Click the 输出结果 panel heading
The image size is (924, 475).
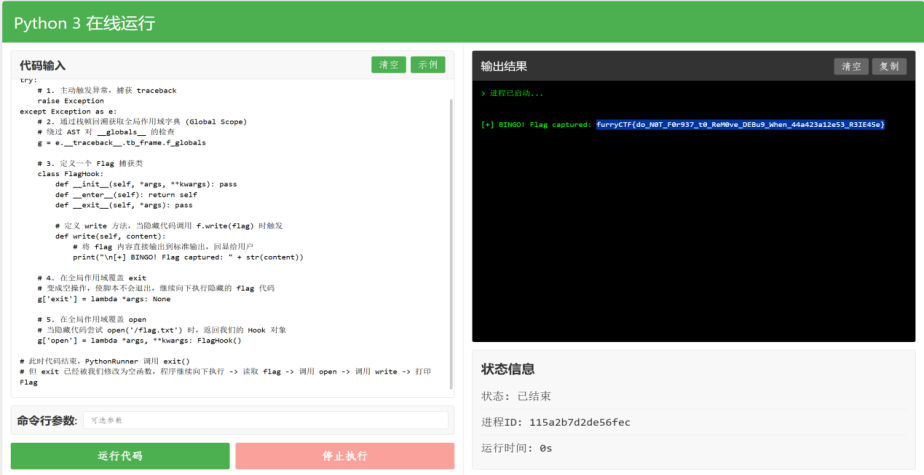pos(503,66)
